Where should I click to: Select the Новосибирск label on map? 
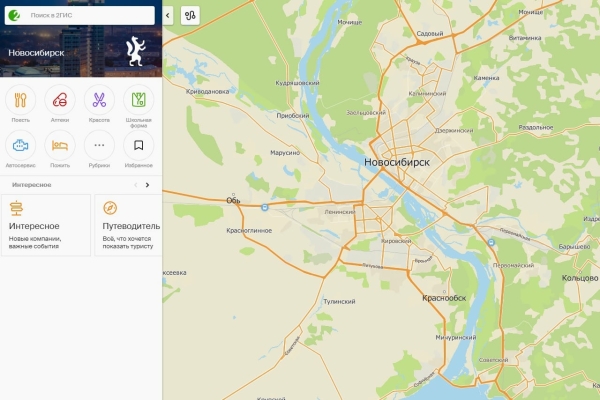(397, 162)
